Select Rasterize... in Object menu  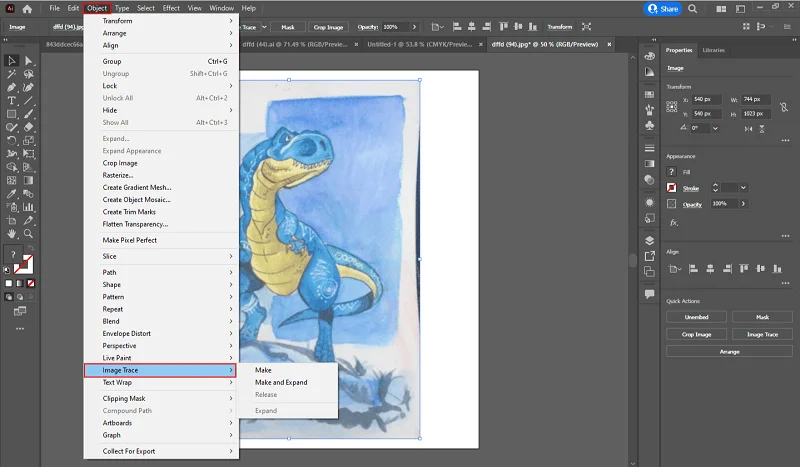118,175
